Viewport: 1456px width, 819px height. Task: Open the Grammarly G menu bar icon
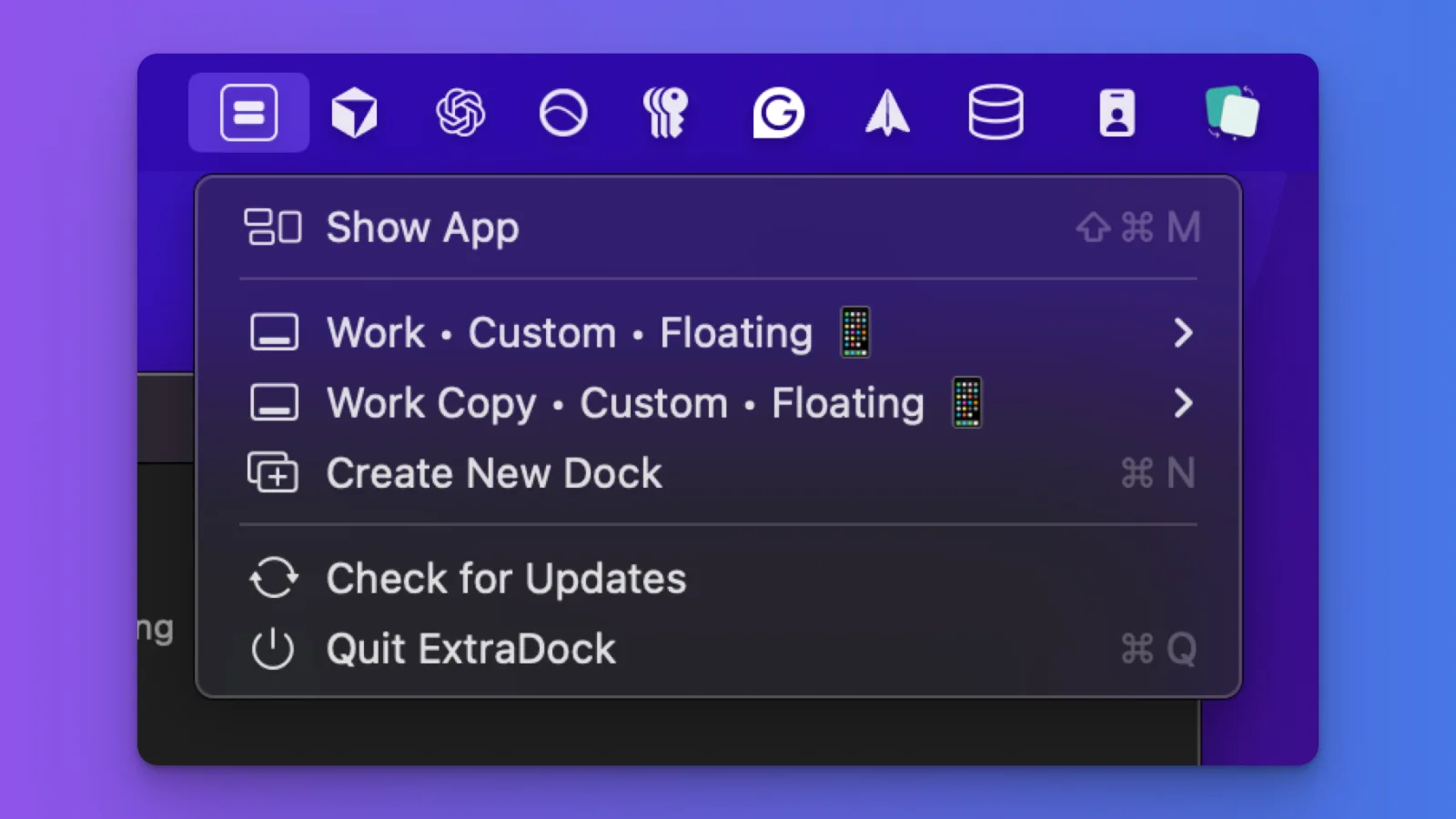778,113
